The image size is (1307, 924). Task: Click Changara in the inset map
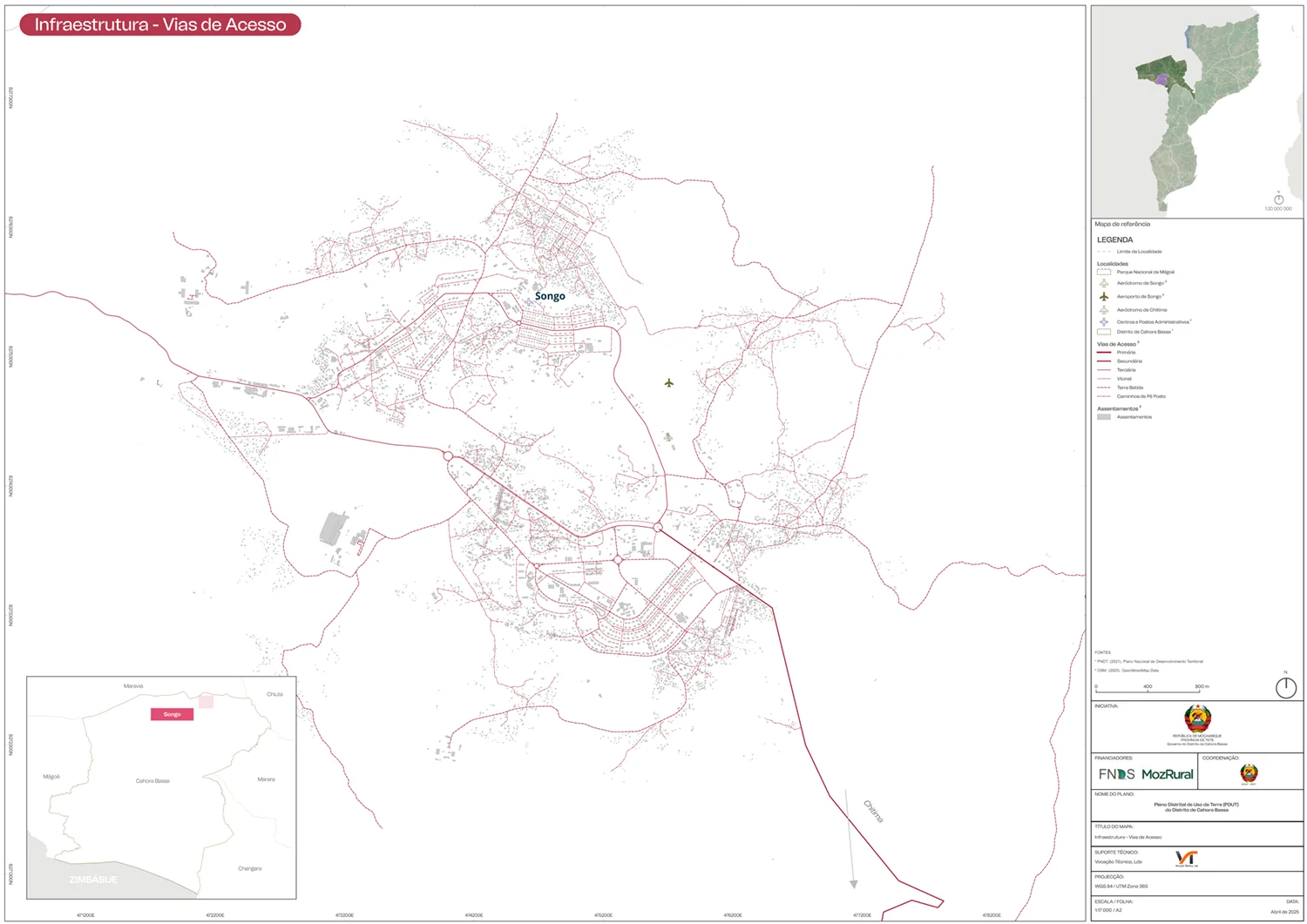(249, 868)
